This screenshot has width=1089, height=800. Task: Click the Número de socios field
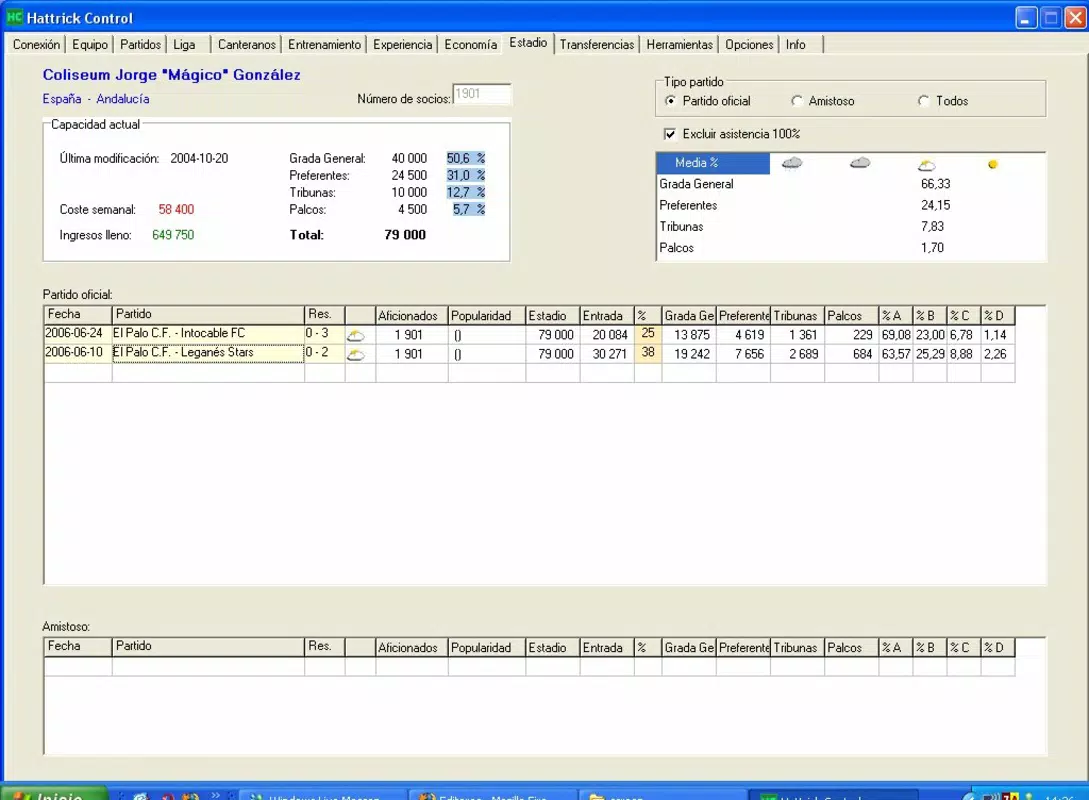tap(482, 94)
